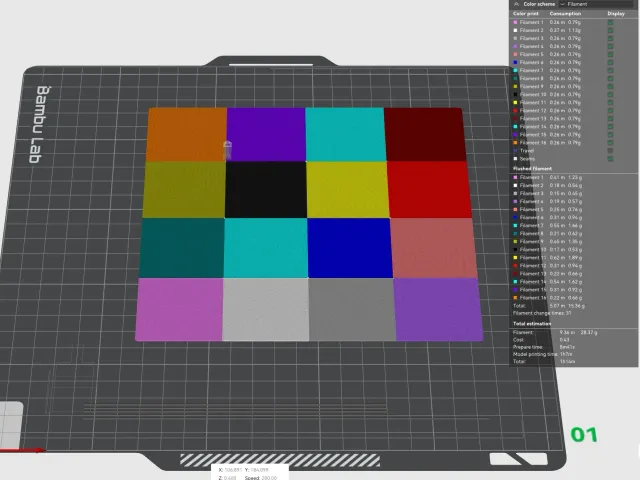The height and width of the screenshot is (480, 640).
Task: Click 'Filament 13' label in Color print list
Action: tap(533, 119)
